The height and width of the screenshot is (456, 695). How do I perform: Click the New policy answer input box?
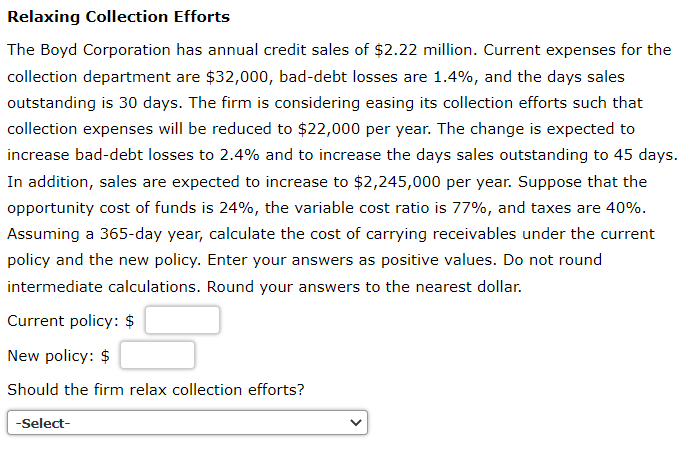[157, 355]
